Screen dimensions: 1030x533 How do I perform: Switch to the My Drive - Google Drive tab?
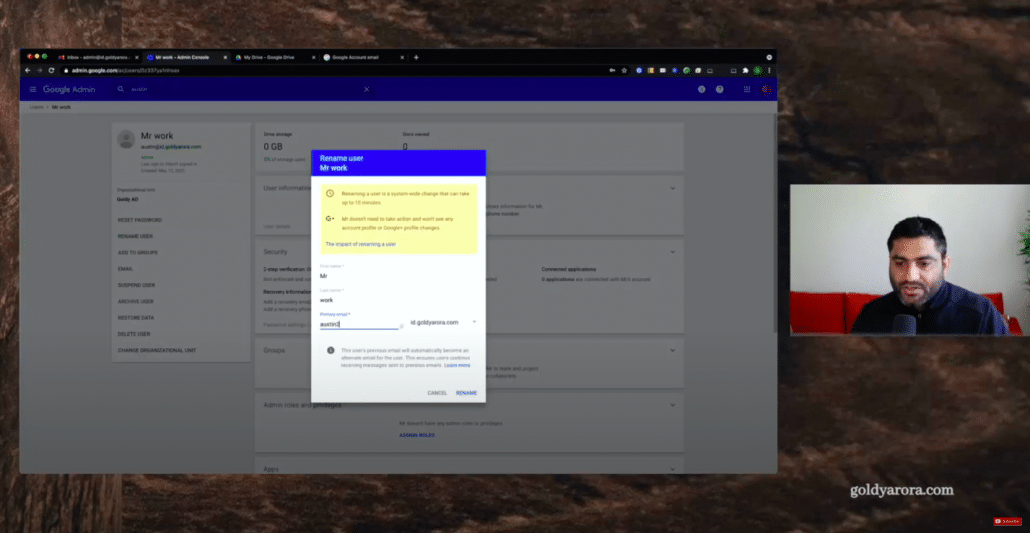click(274, 57)
